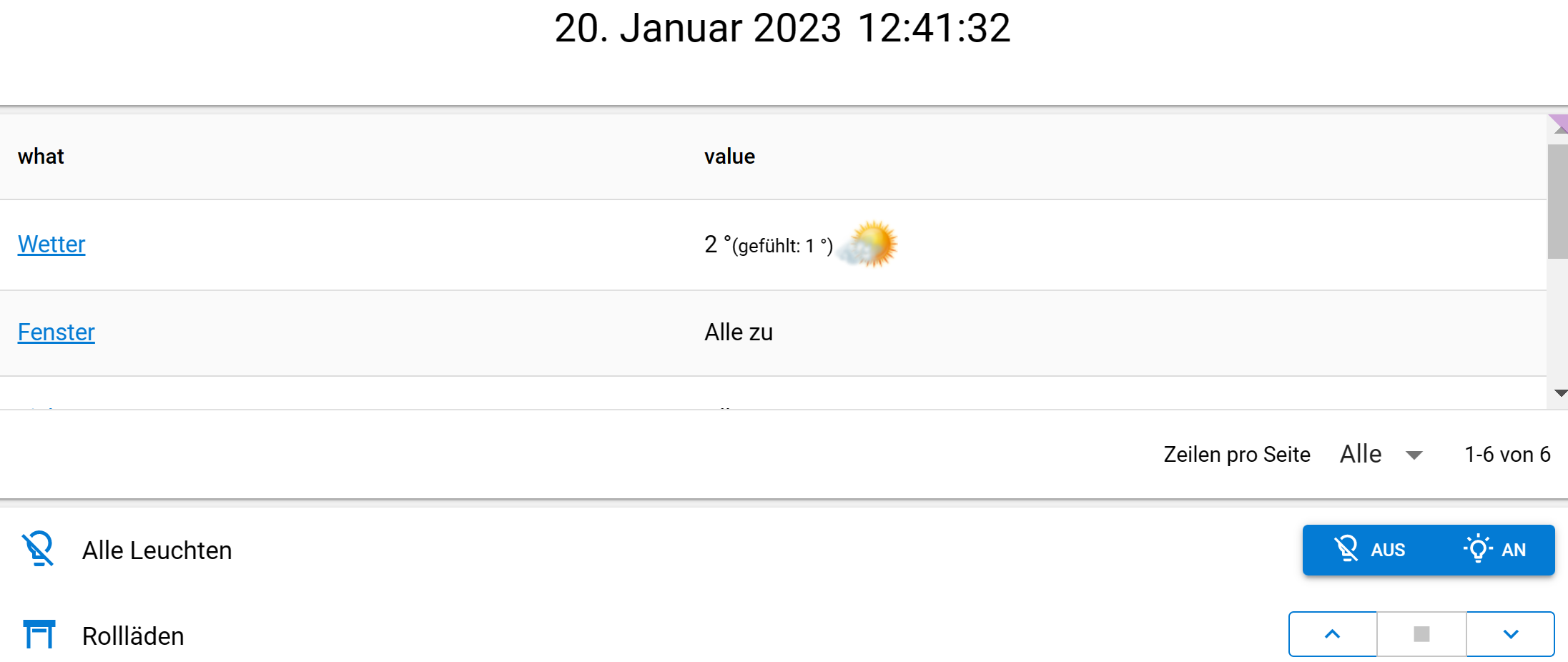Open the Wetter details link

[51, 244]
